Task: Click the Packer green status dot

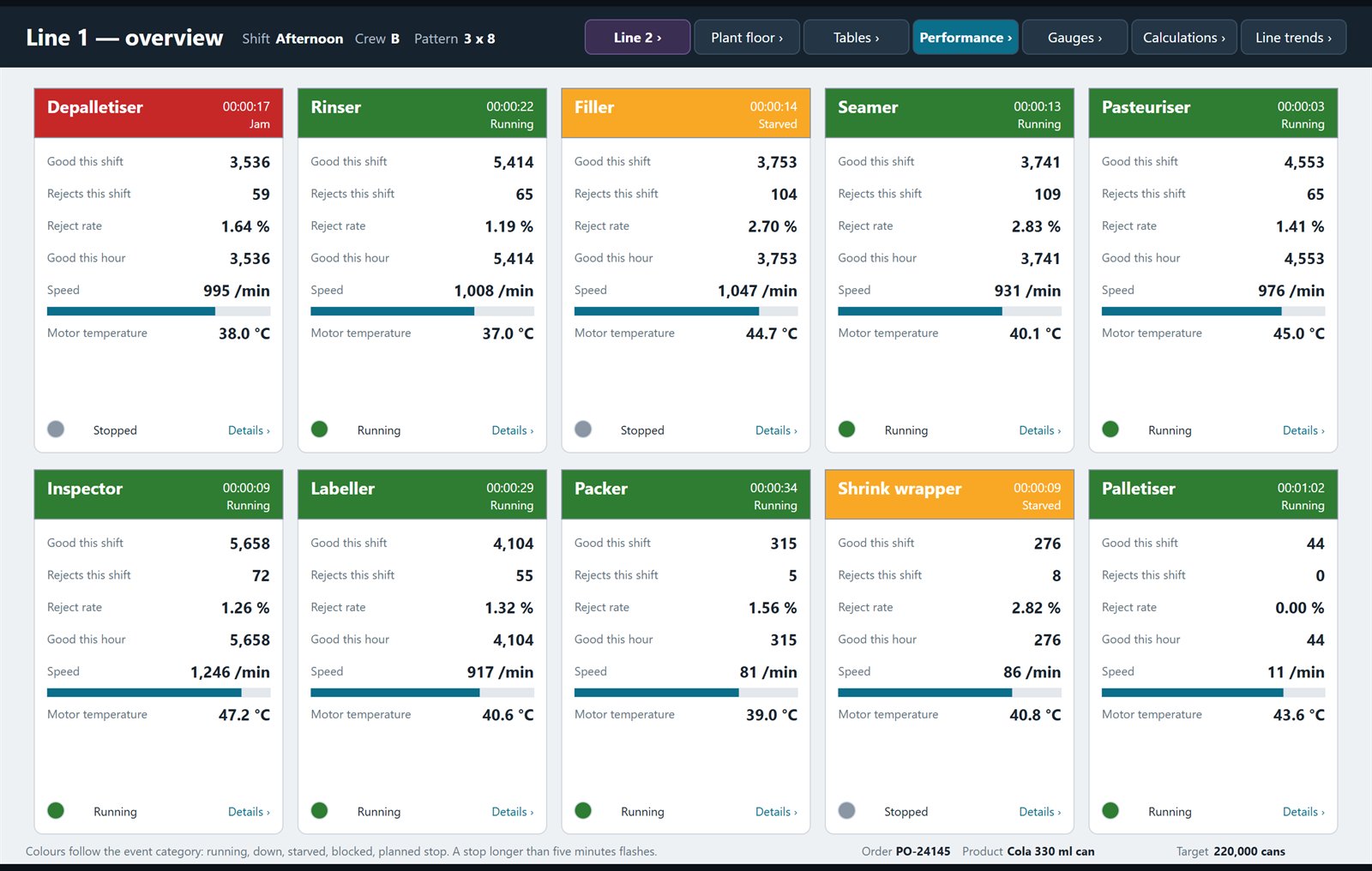Action: [583, 810]
